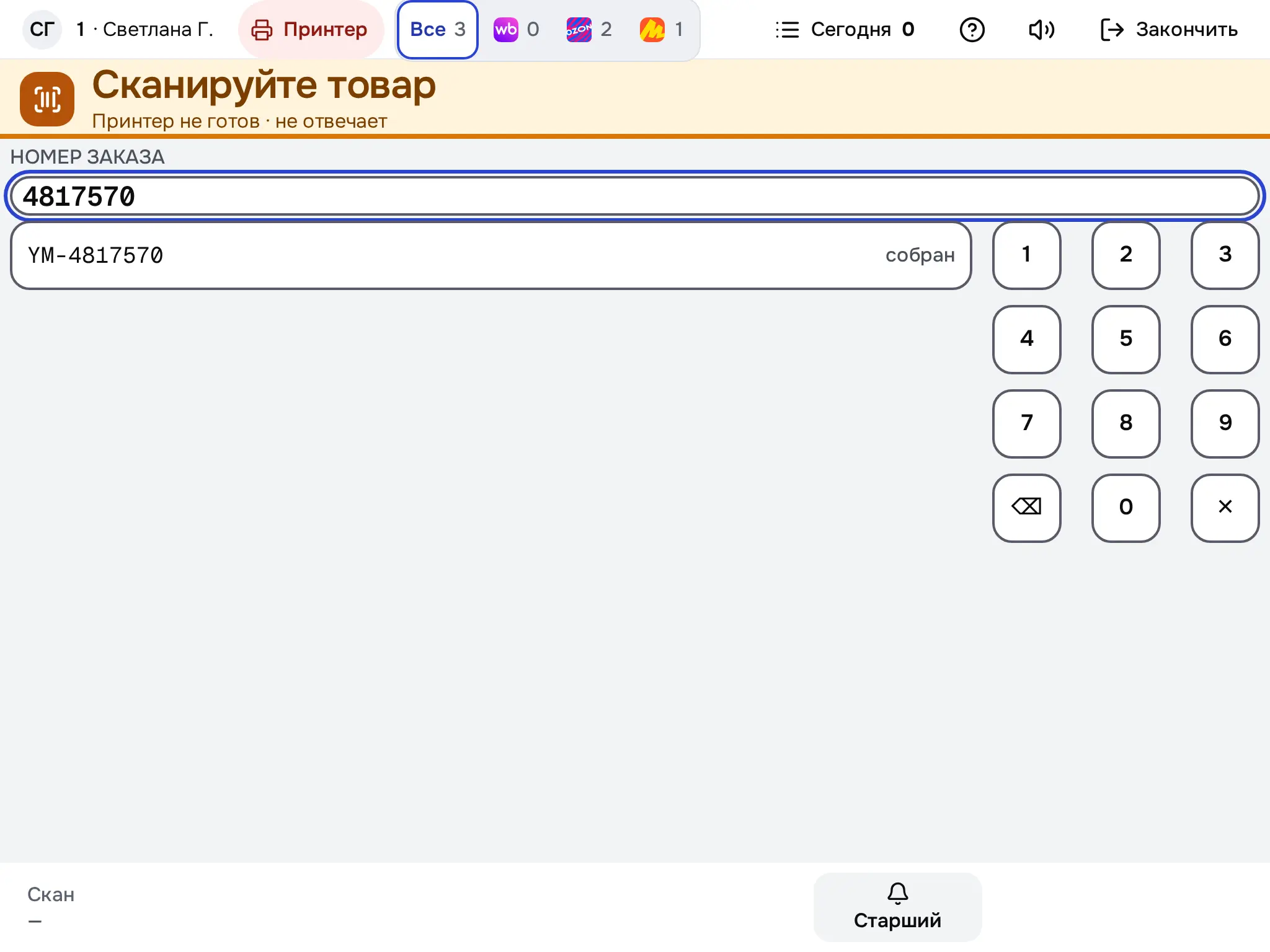This screenshot has height=952, width=1270.
Task: Click the barcode scan icon in banner
Action: pos(47,99)
